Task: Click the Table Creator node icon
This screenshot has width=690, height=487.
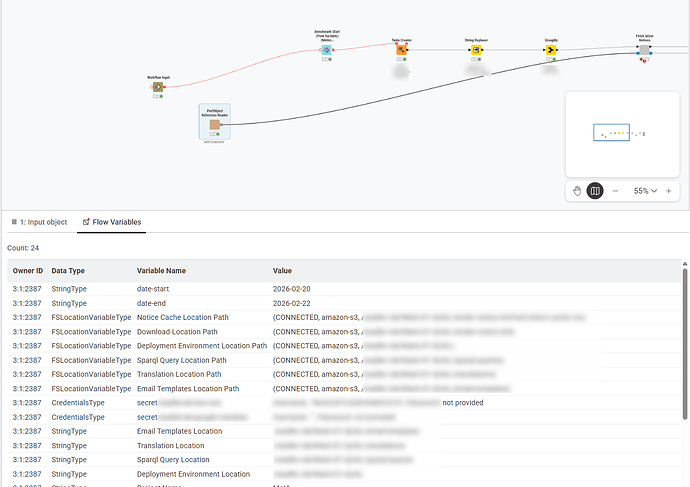Action: point(401,49)
